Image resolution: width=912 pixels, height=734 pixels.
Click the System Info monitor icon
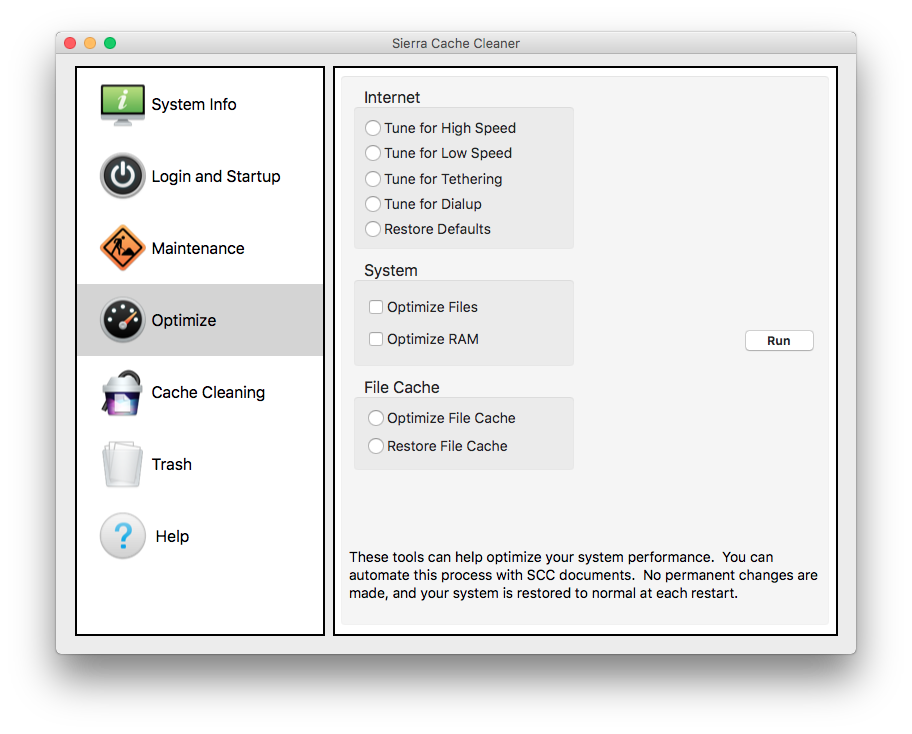122,105
